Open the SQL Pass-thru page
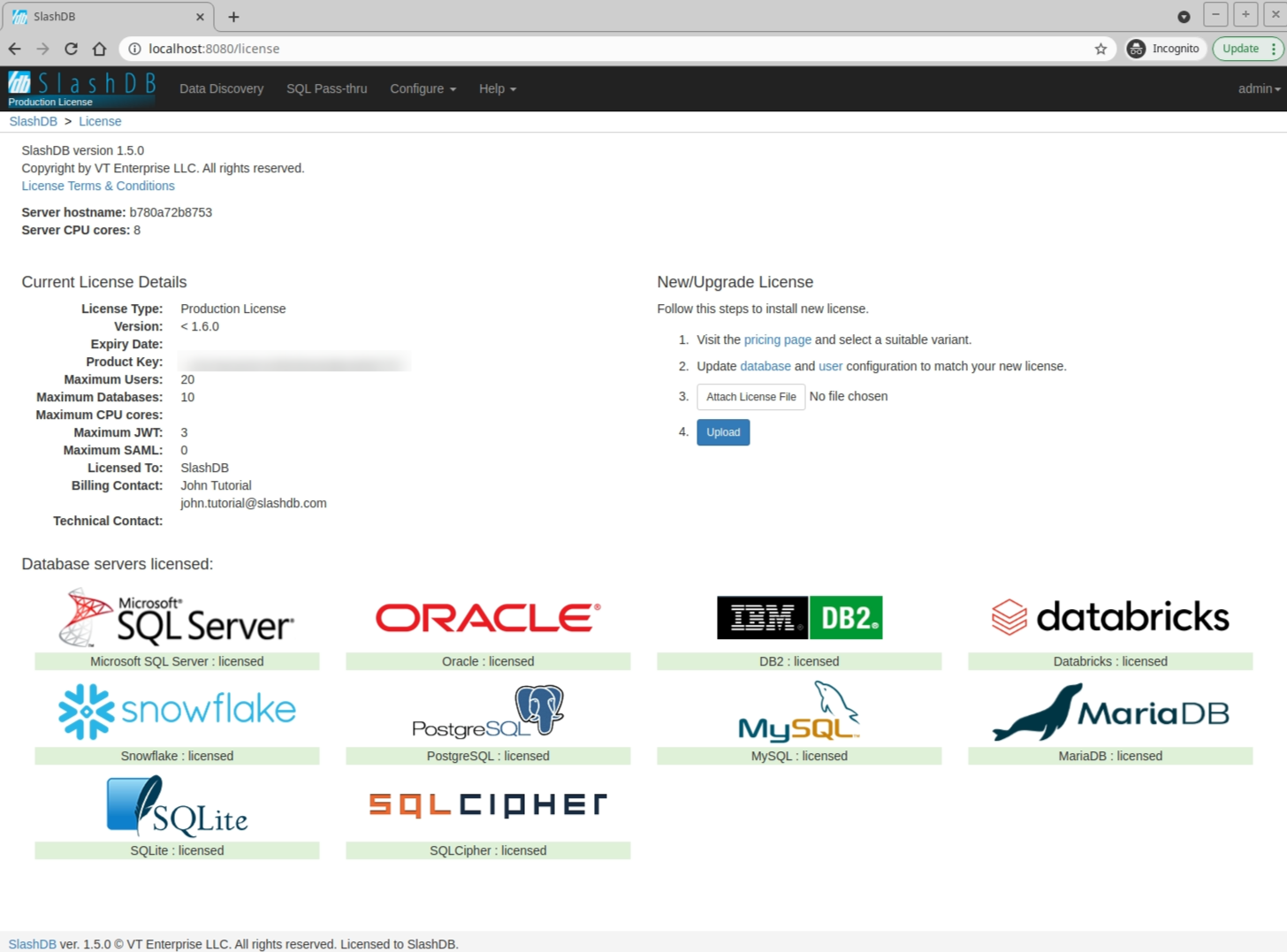 click(x=326, y=88)
